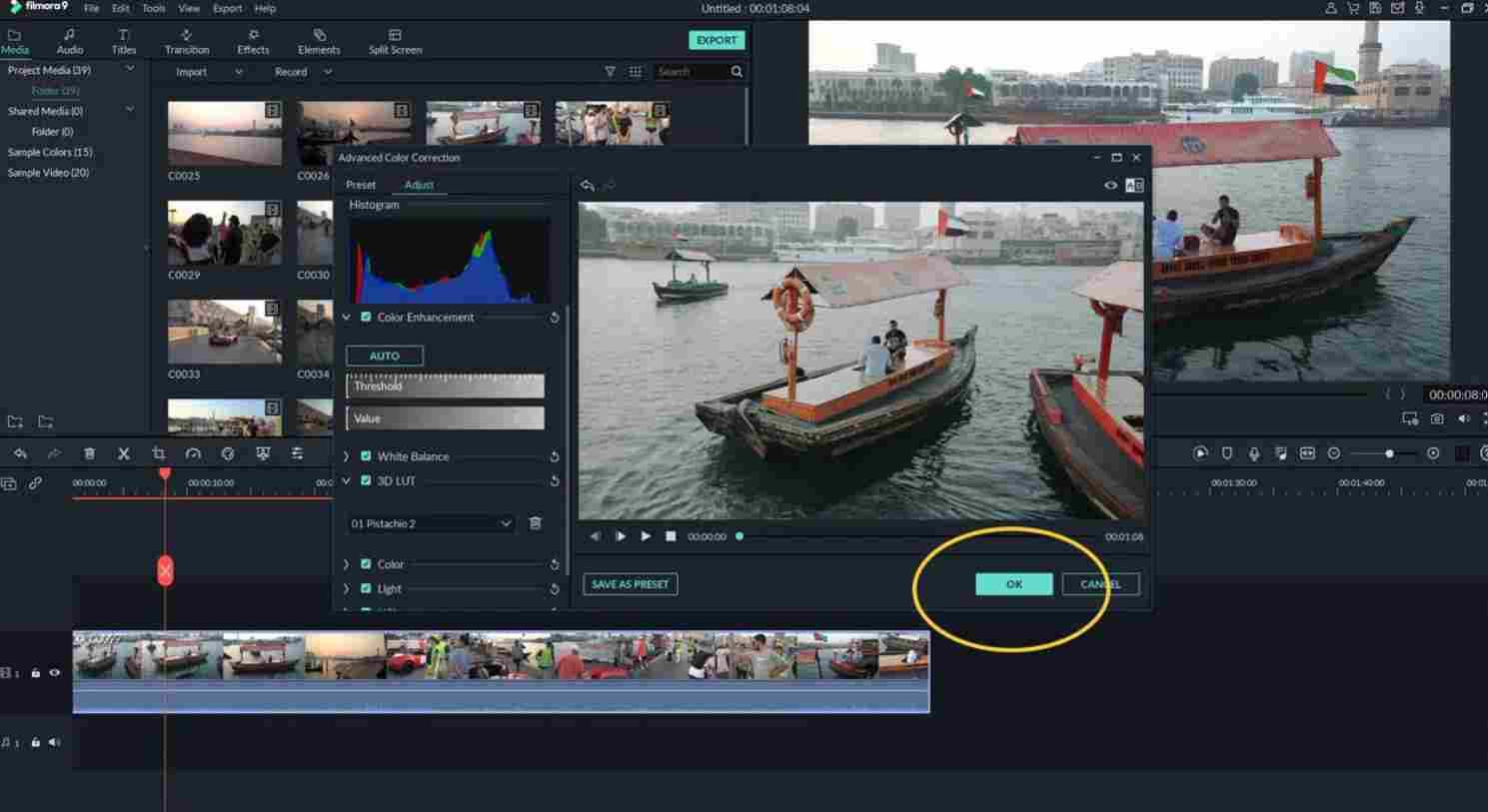Click the Threshold slider bar

tap(445, 386)
